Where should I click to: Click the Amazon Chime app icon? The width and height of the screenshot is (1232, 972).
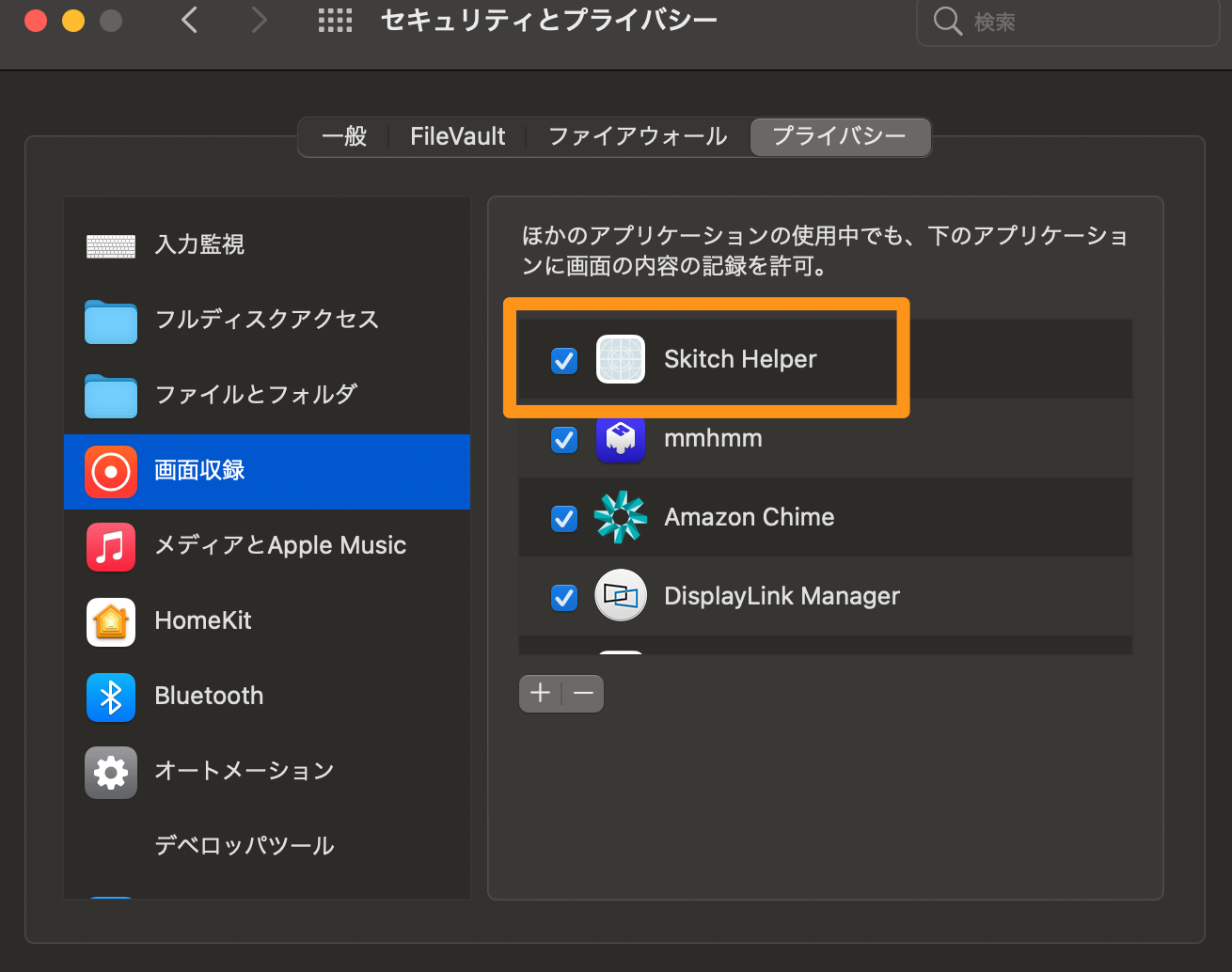click(621, 517)
